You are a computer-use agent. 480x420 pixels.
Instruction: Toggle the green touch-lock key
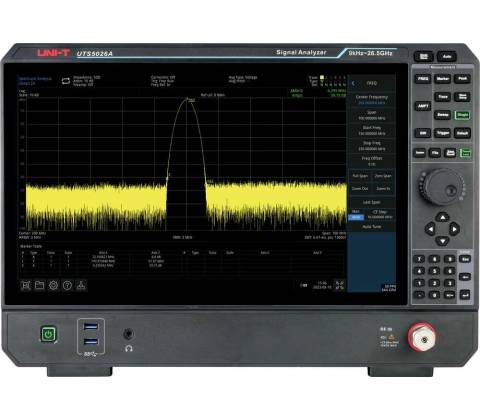(465, 153)
